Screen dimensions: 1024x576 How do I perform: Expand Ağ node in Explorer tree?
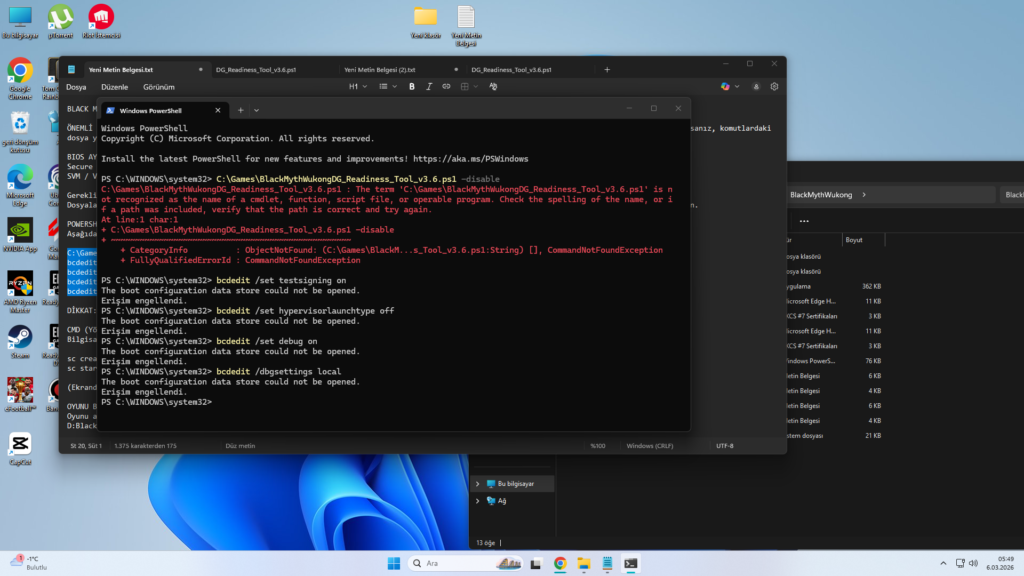tap(477, 501)
